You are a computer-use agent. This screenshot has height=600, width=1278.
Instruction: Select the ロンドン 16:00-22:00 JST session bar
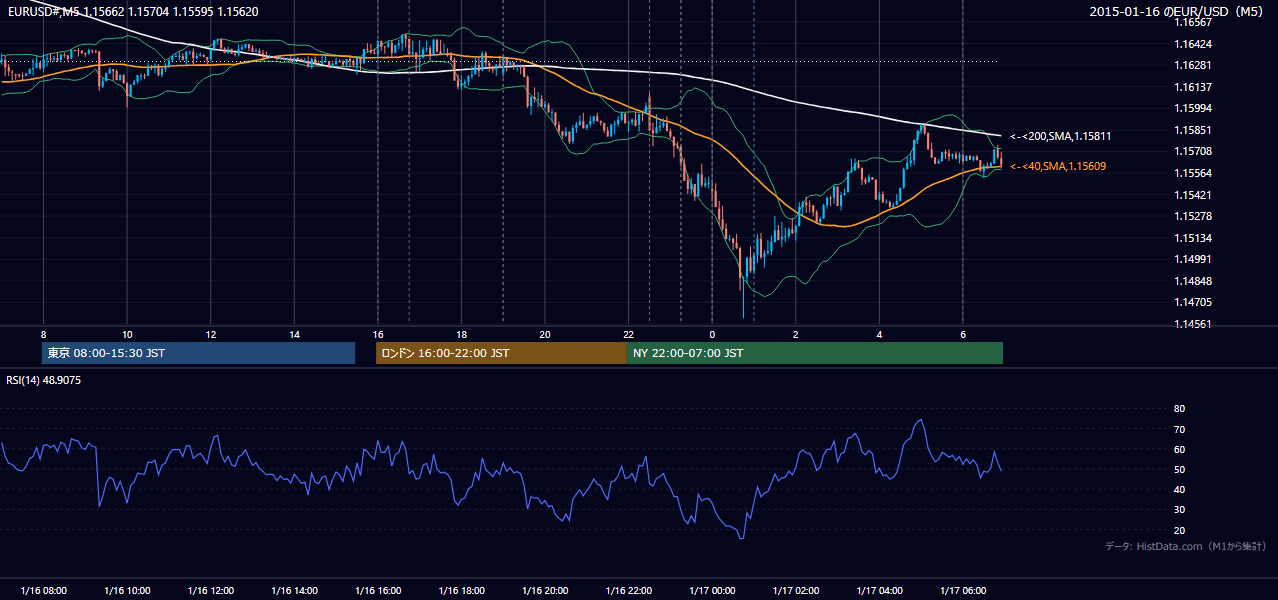(501, 353)
